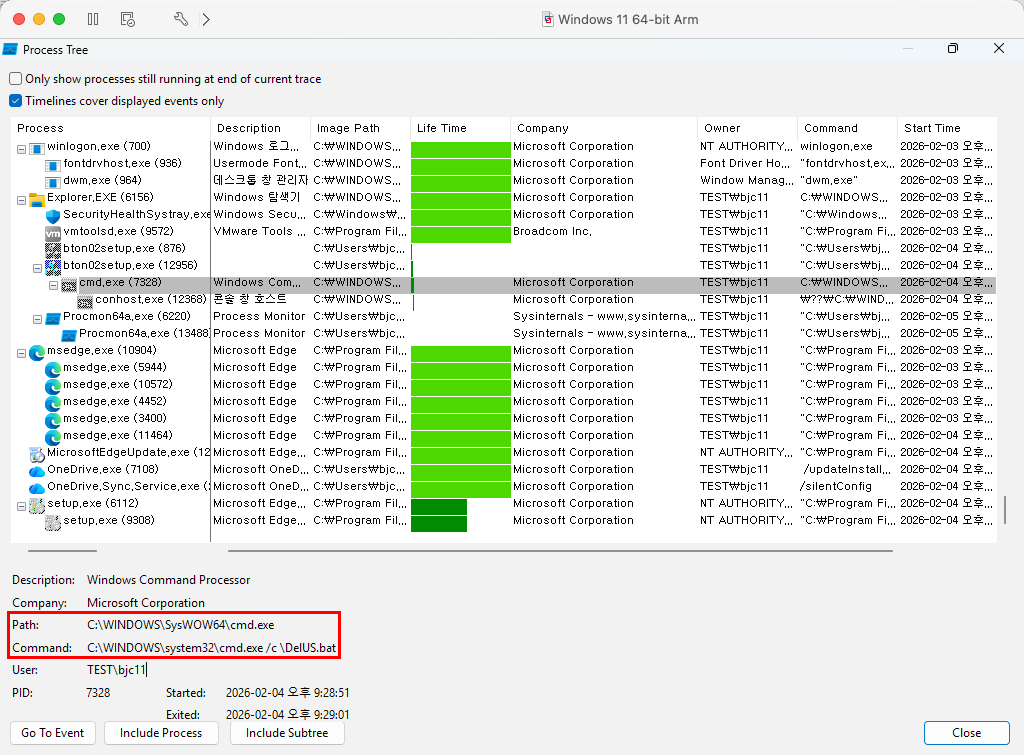Collapse the setup.exe (6112) node
This screenshot has width=1024, height=755.
click(x=22, y=505)
